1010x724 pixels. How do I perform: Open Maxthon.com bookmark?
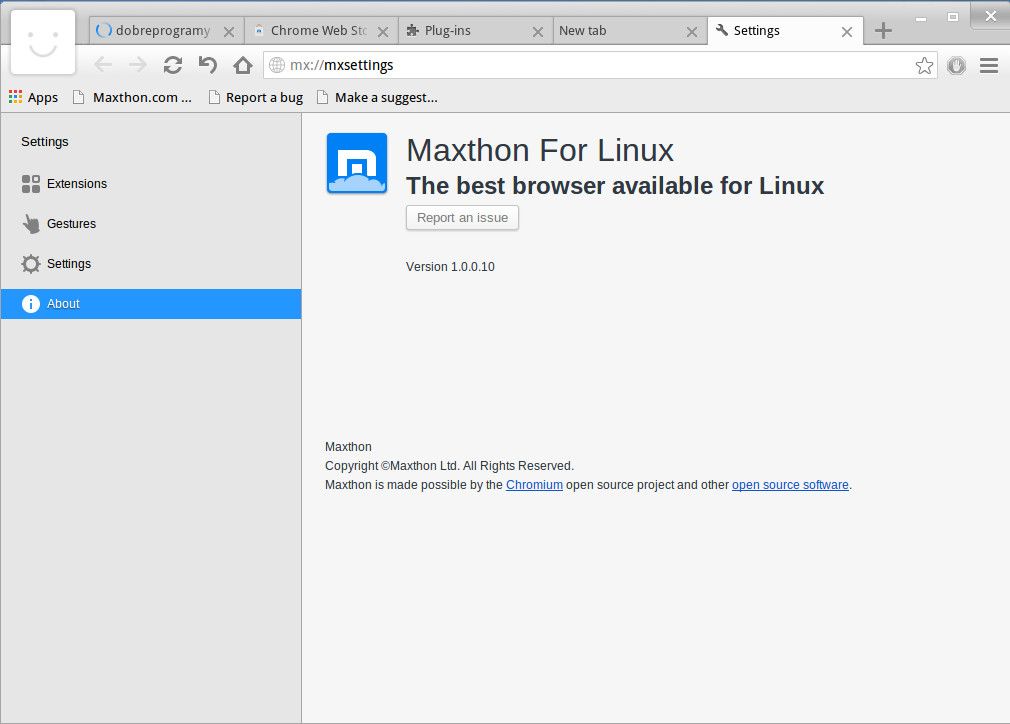(133, 97)
